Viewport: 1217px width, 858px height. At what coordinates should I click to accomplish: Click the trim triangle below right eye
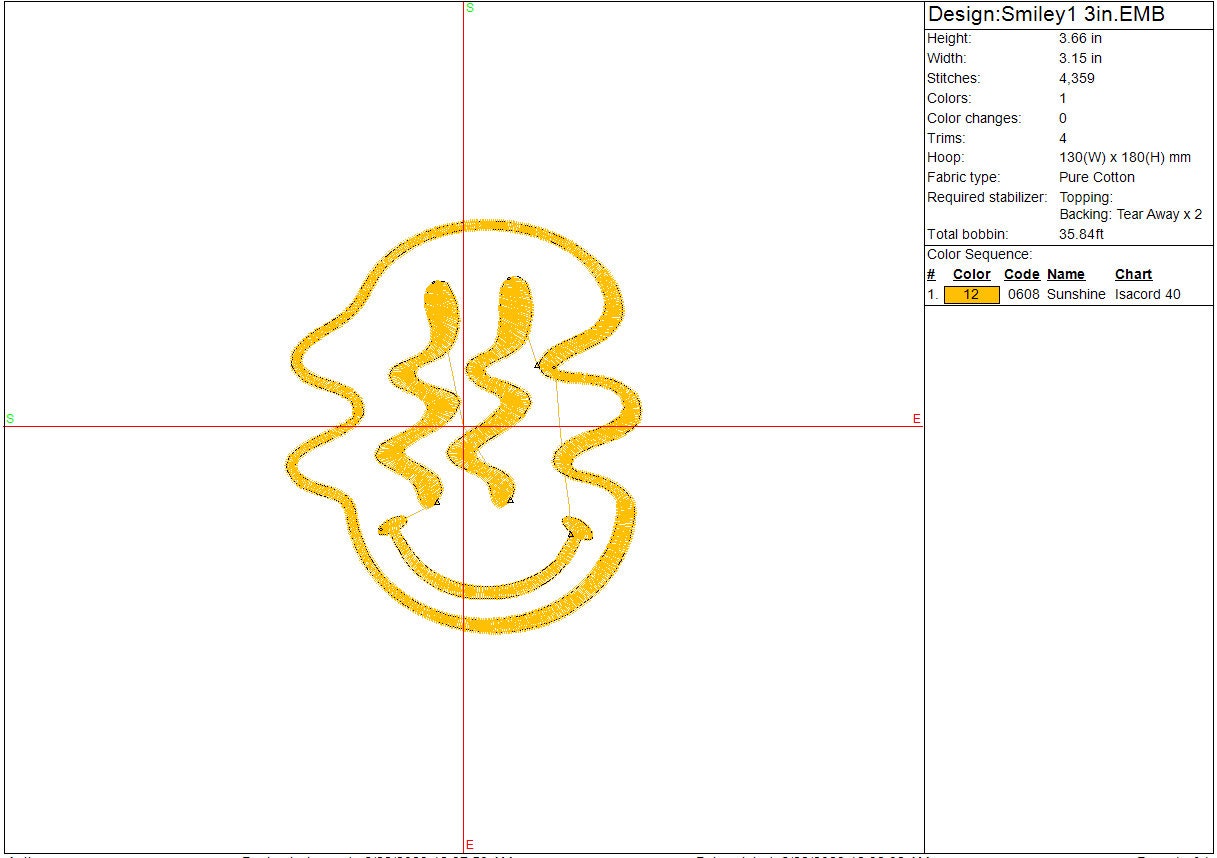point(510,499)
